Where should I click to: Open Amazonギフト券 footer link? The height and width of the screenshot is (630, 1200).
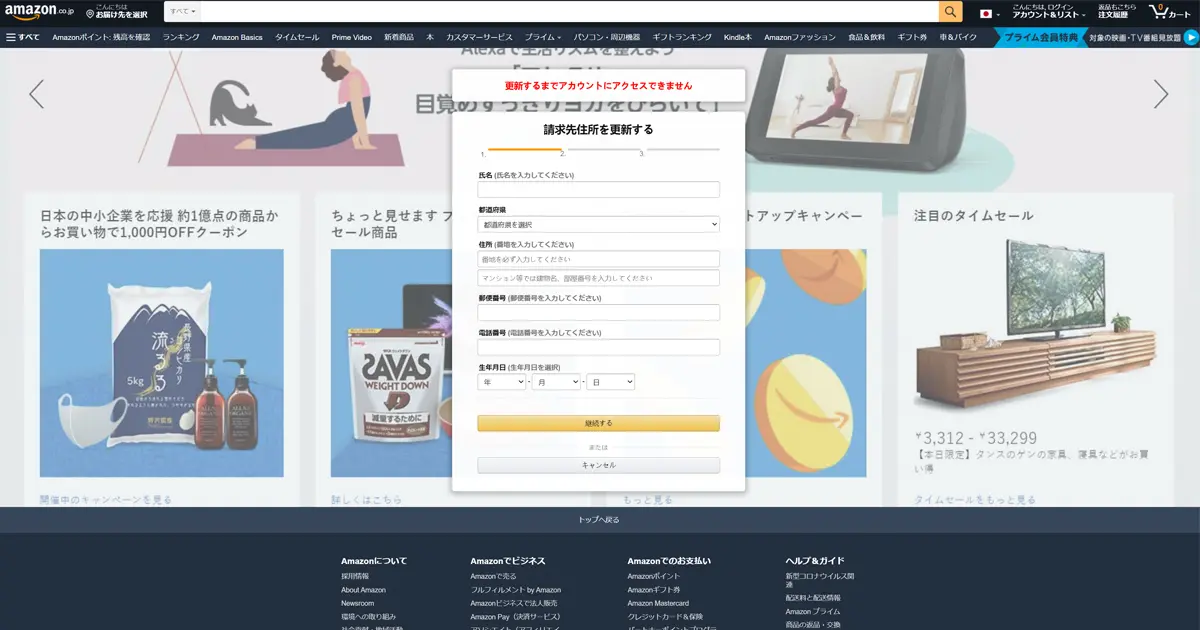point(655,590)
